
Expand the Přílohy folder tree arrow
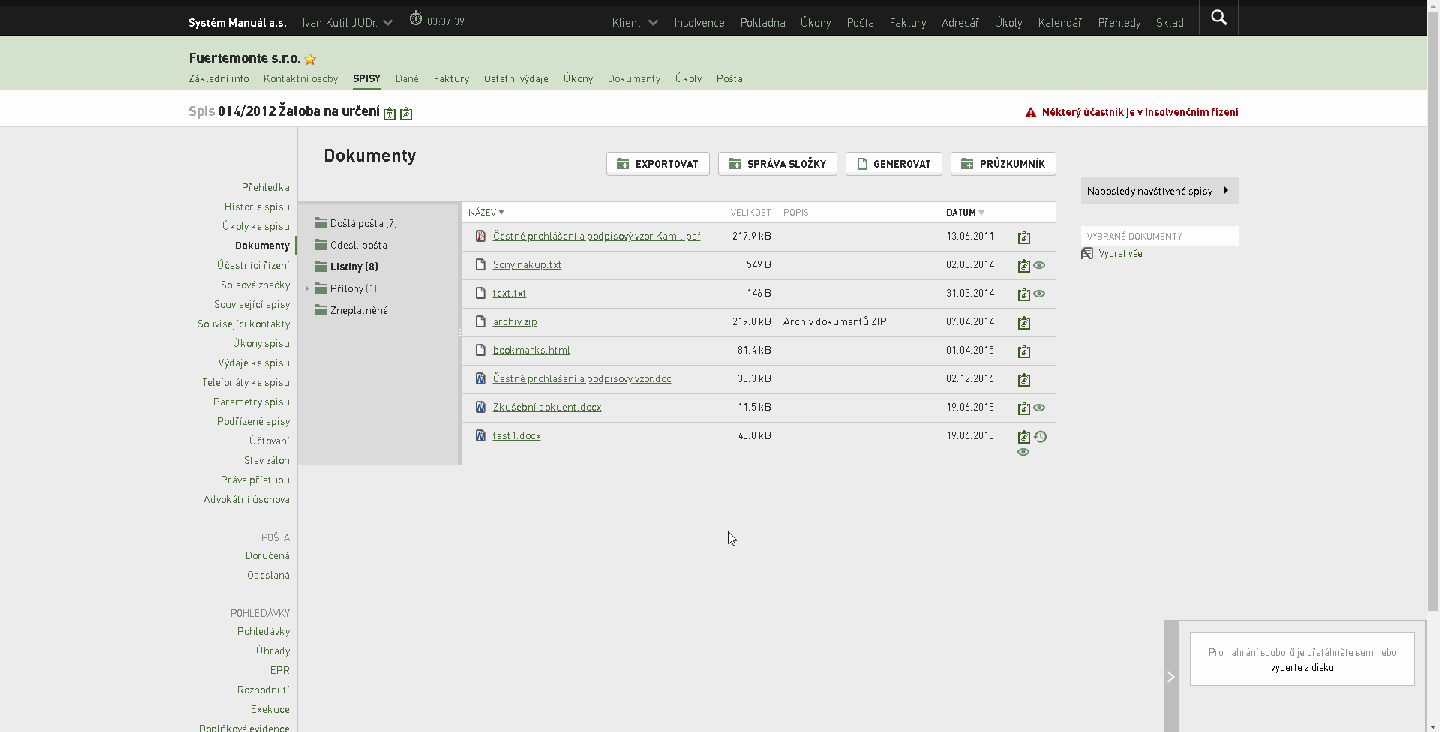308,289
